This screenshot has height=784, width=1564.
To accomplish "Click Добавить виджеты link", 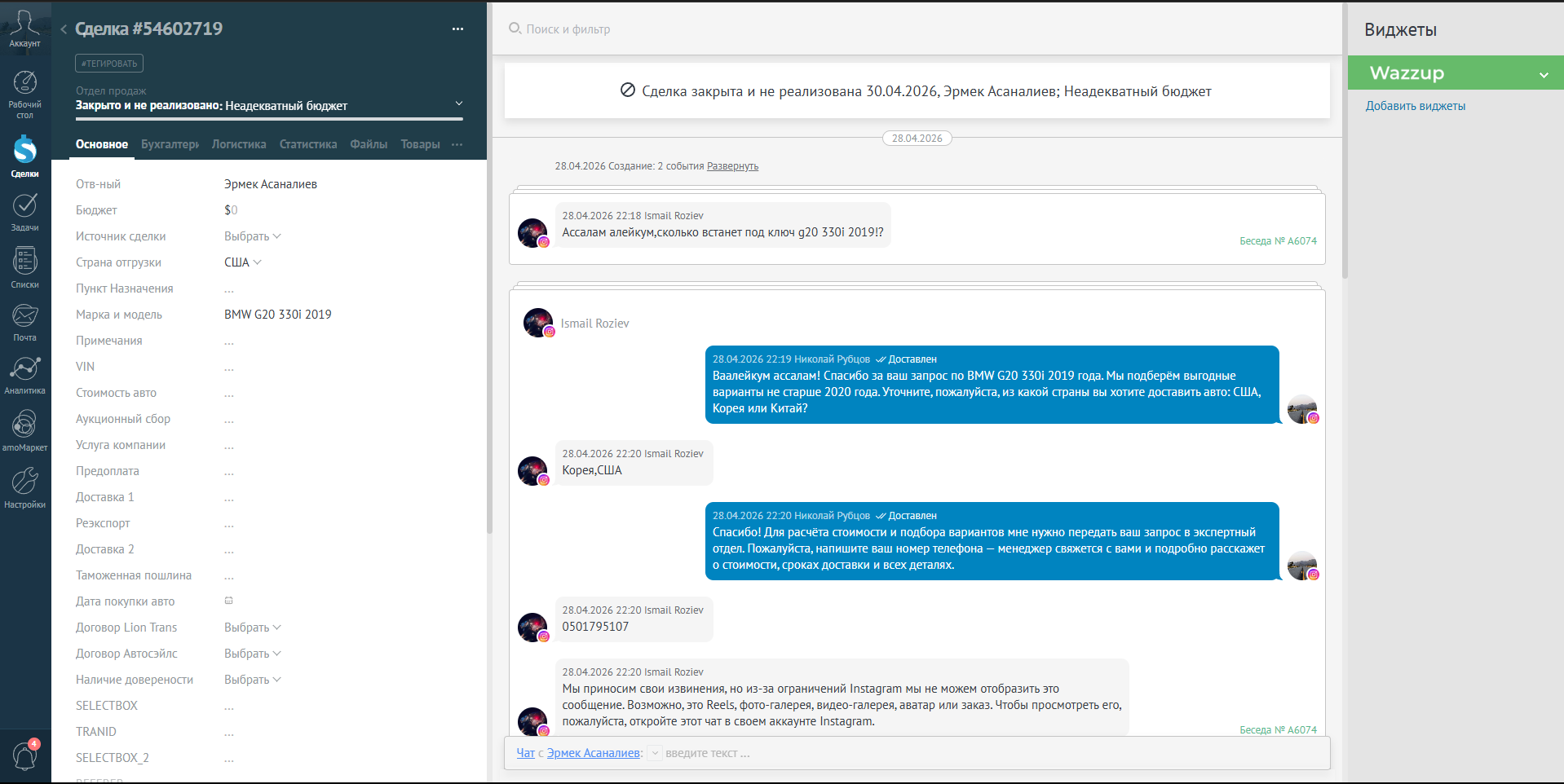I will 1416,106.
